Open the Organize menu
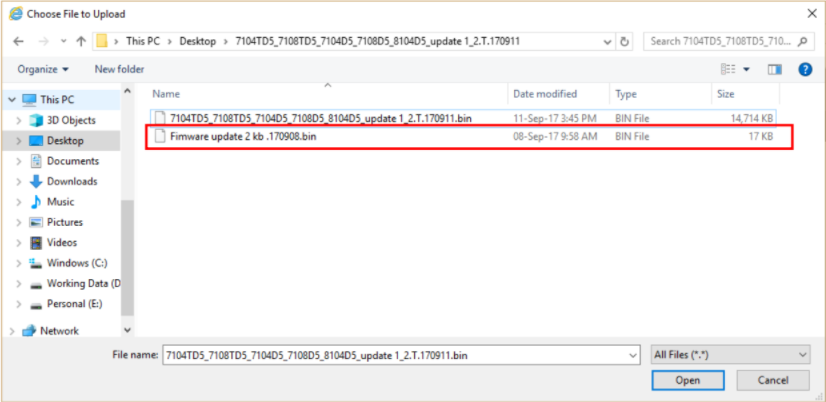 coord(43,69)
